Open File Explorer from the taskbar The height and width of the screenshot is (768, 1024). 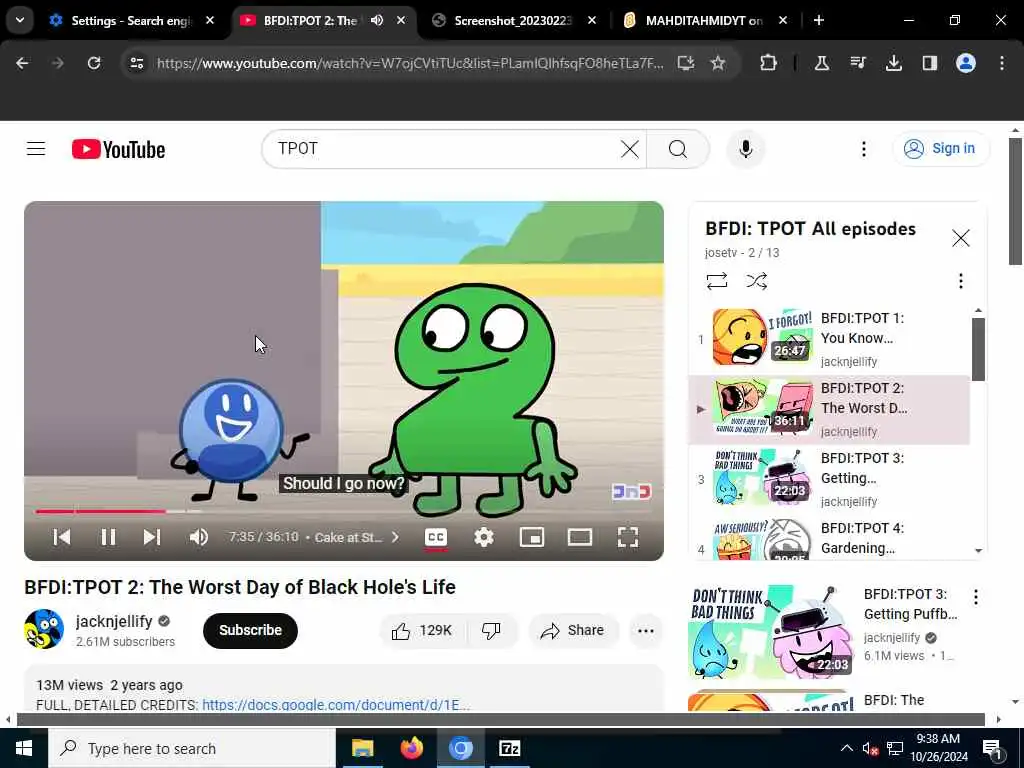tap(362, 748)
